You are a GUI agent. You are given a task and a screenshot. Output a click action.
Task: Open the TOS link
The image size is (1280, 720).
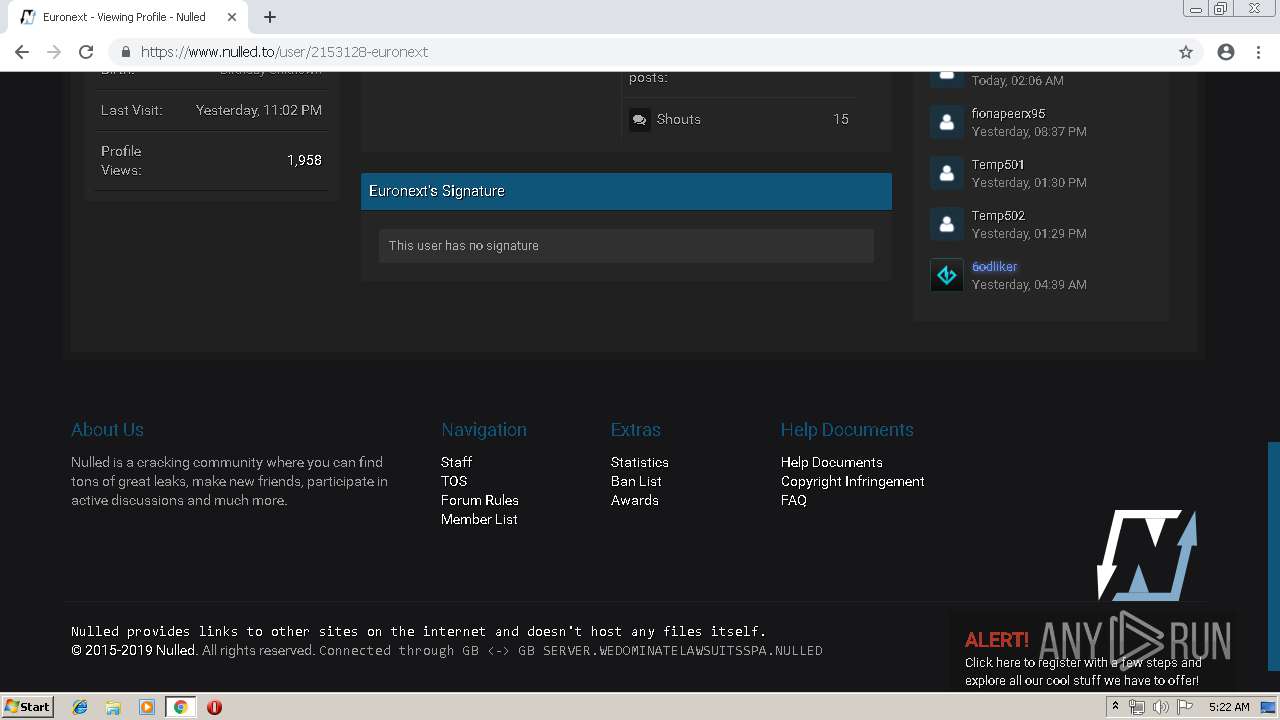(454, 481)
